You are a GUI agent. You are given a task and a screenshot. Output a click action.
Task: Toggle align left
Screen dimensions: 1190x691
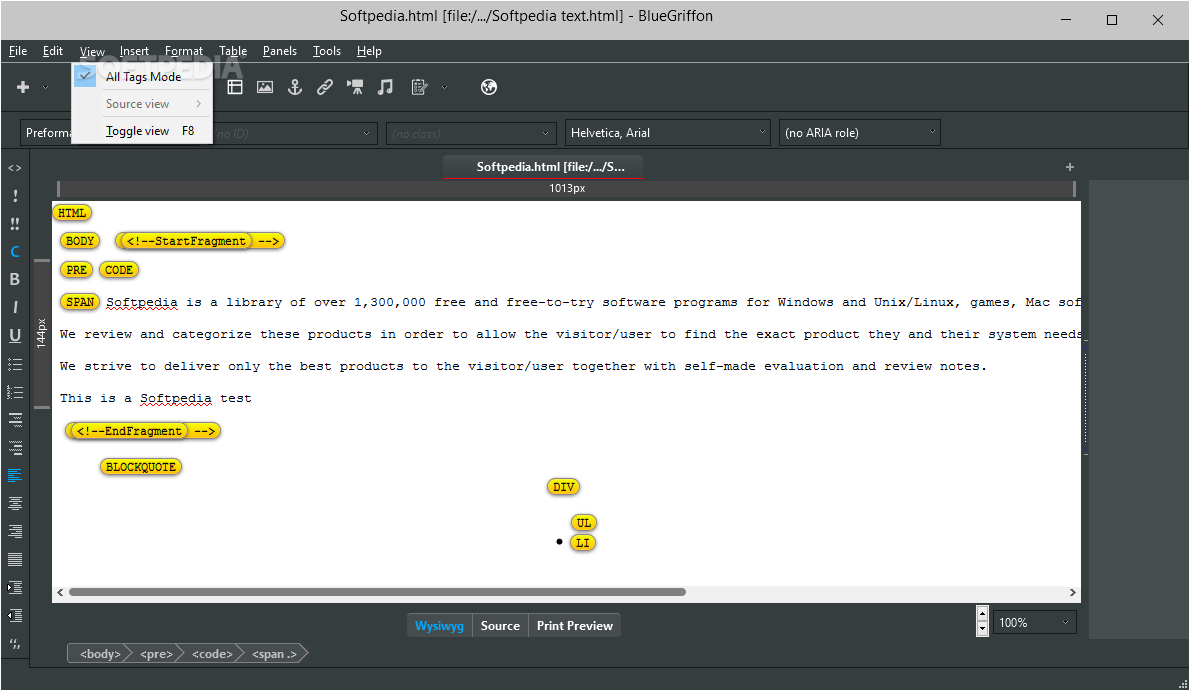point(14,476)
